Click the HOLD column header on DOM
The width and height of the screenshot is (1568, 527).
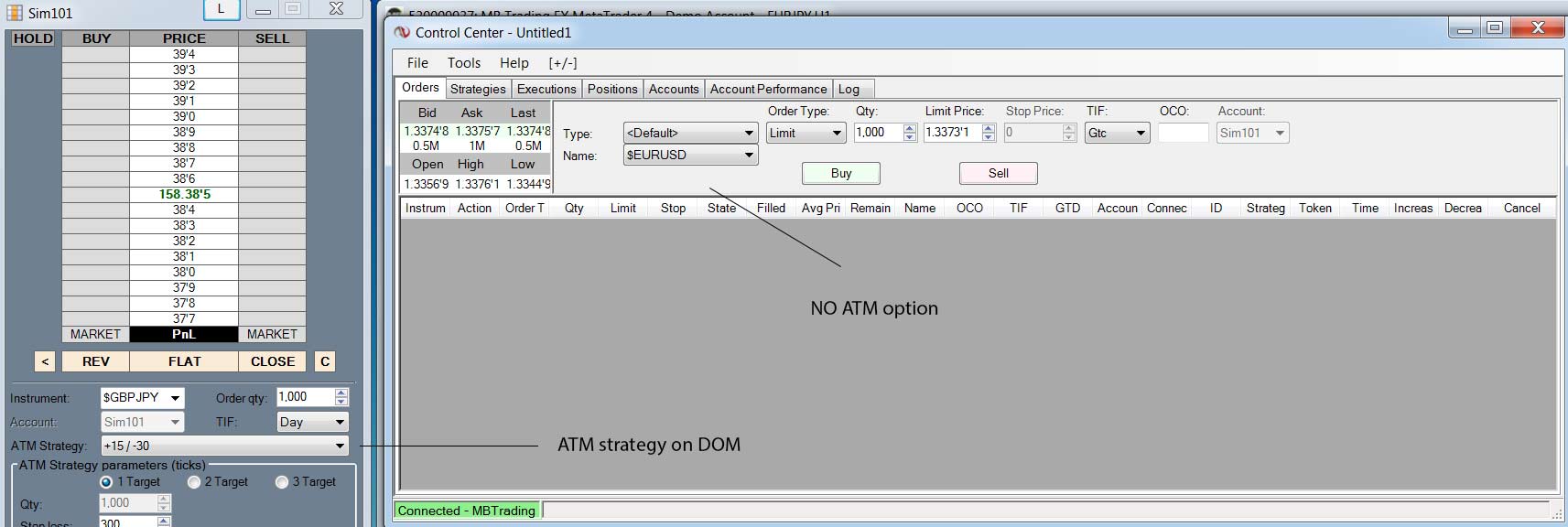[x=33, y=38]
